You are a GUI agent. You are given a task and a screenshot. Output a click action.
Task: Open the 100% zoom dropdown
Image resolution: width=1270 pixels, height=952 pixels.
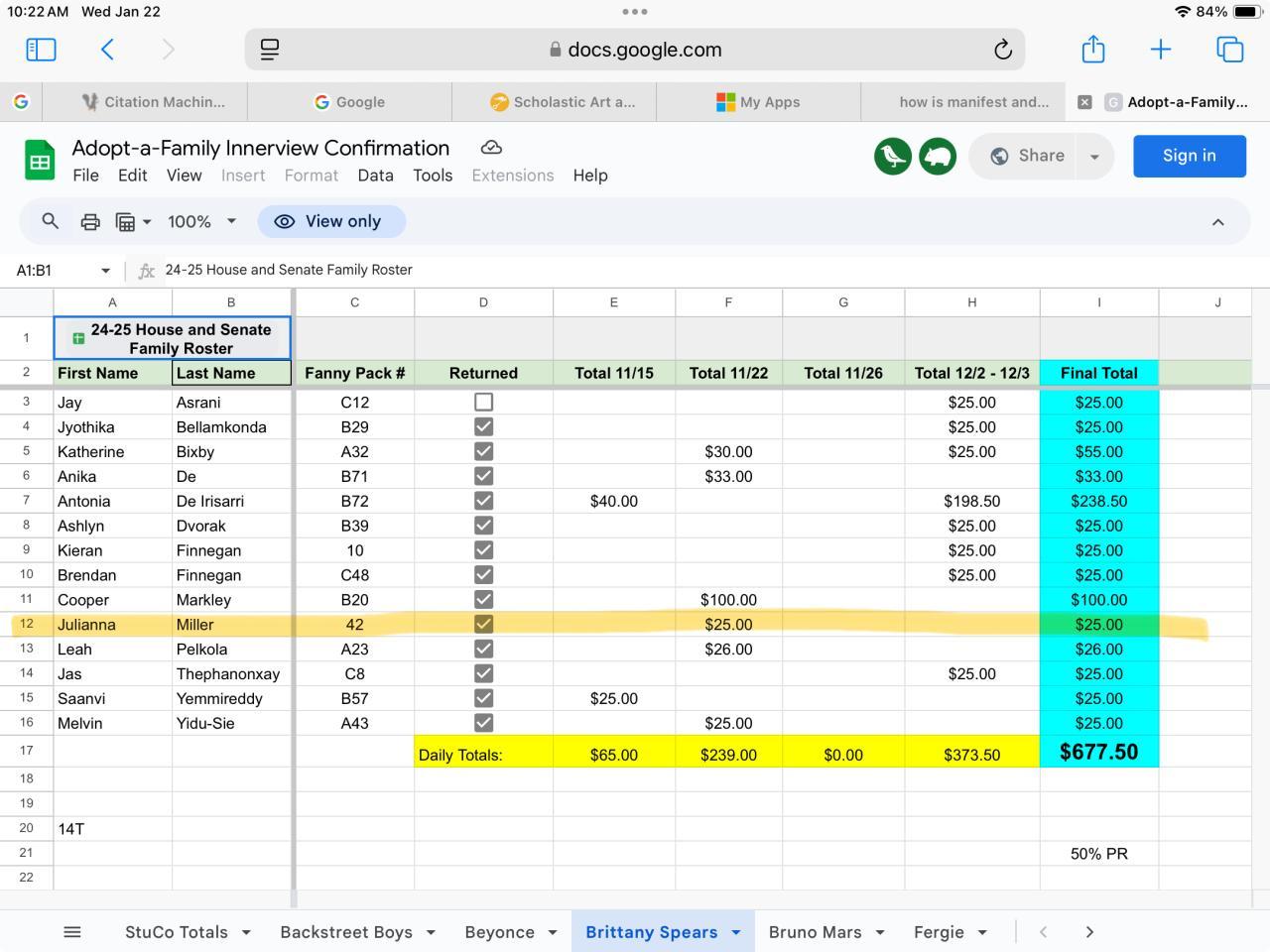(x=201, y=221)
